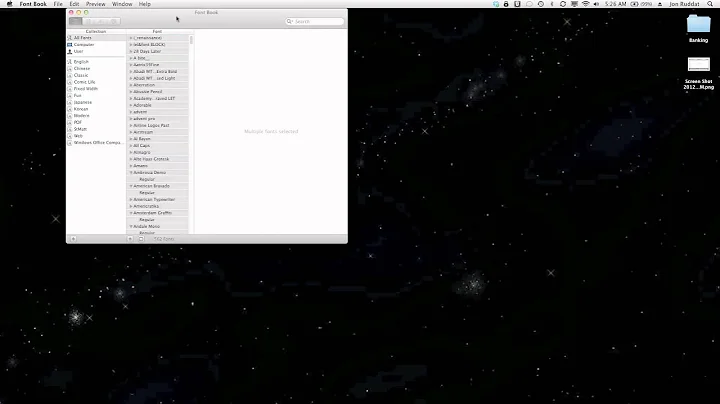Viewport: 720px width, 404px height.
Task: Open the PDF collection
Action: point(96,123)
